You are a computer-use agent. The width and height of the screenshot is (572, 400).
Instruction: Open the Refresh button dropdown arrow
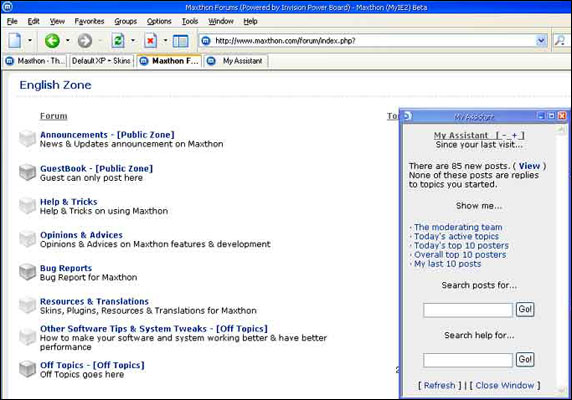click(133, 40)
